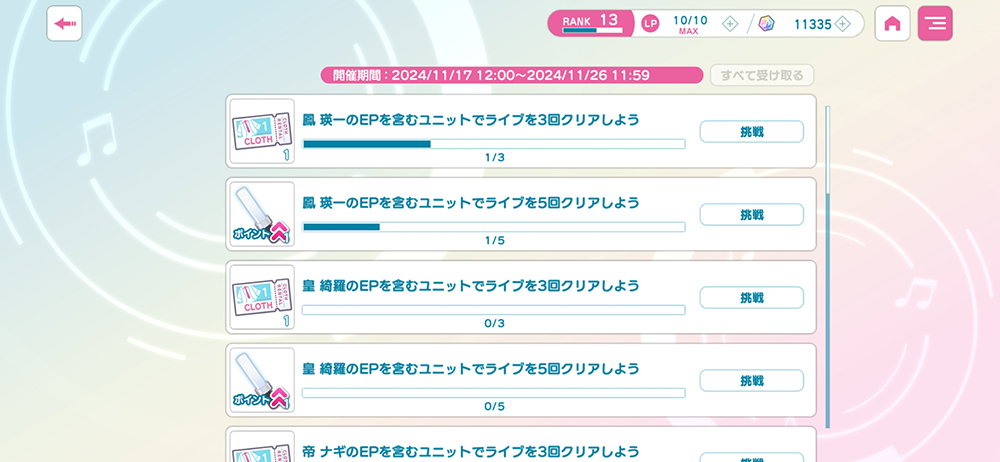Tap CLOTH ticket reward of 鳳 瑛一 3回 mission
The image size is (1000, 462).
[262, 131]
